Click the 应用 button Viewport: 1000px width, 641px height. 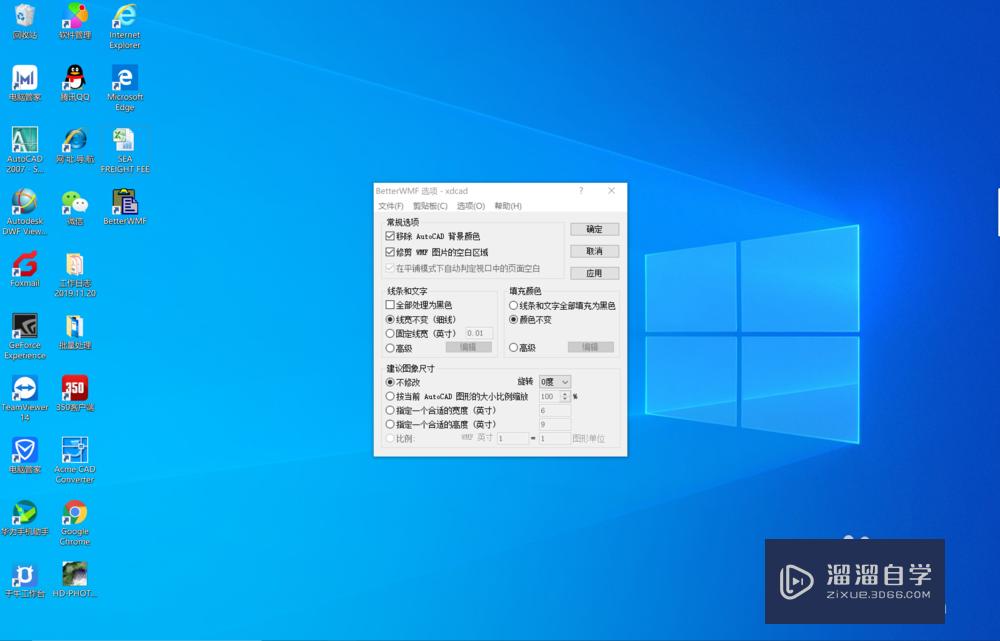[594, 272]
